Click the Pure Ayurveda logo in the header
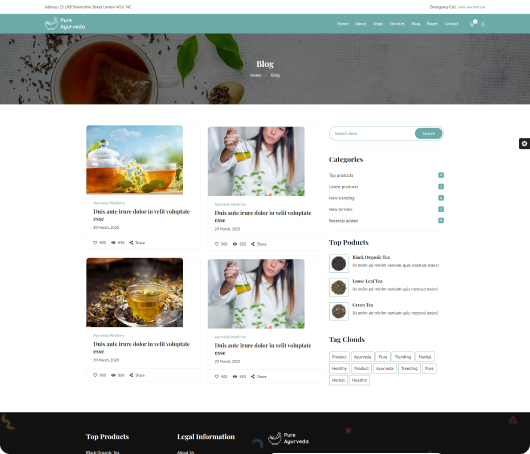 point(65,23)
